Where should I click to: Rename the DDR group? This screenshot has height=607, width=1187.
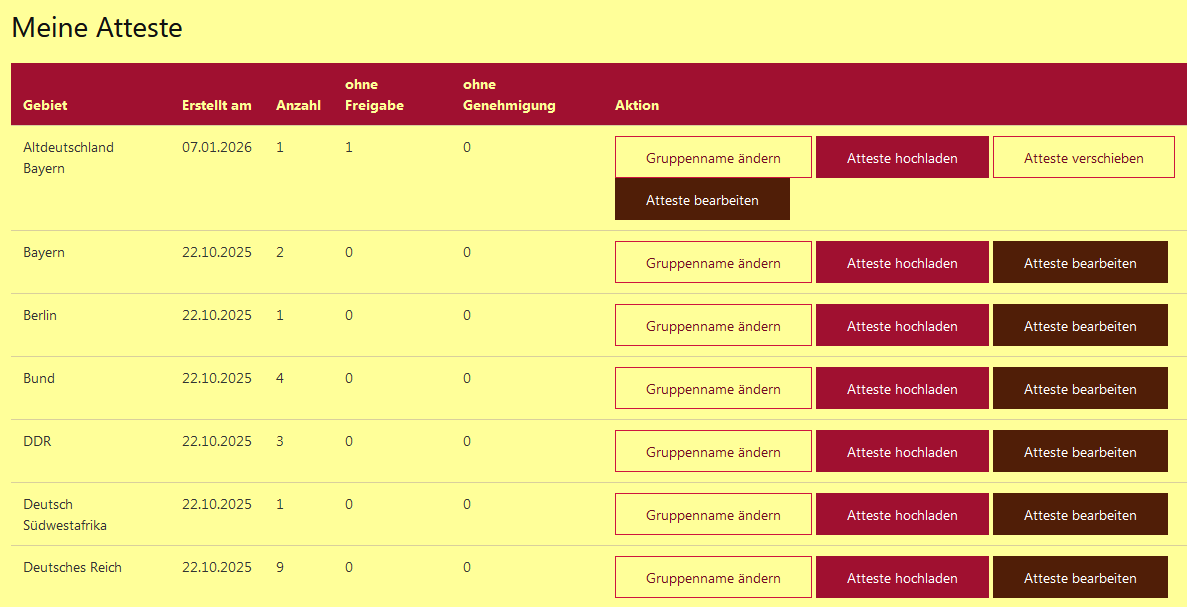click(x=713, y=452)
